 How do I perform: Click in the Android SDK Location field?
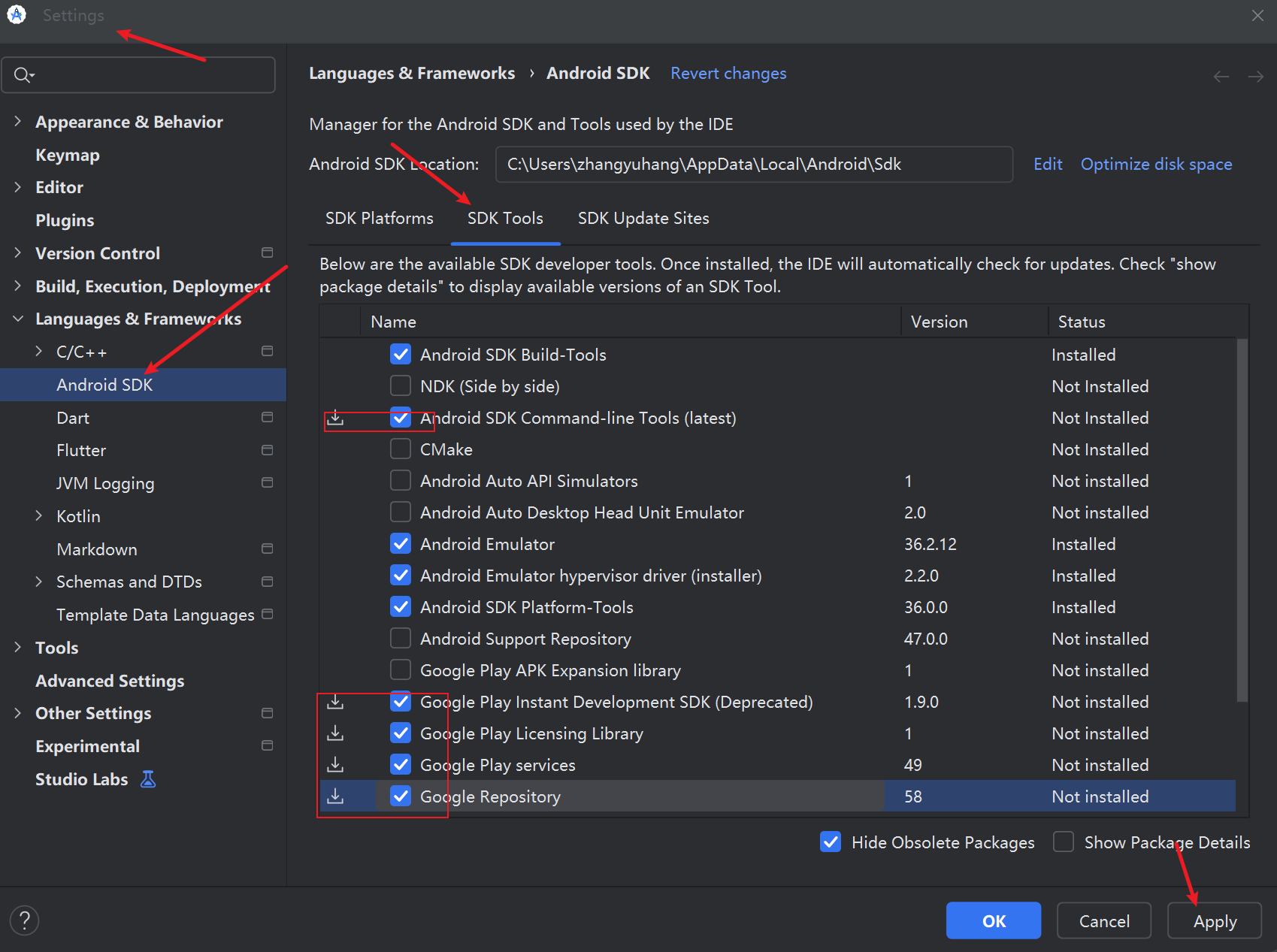point(752,164)
